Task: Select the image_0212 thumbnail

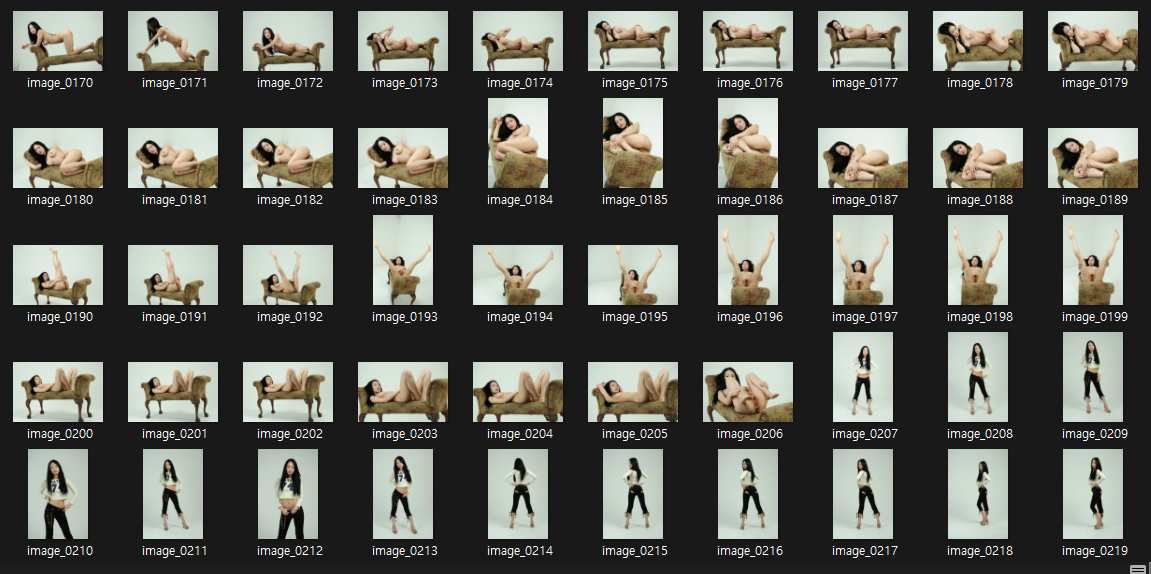Action: pos(288,494)
